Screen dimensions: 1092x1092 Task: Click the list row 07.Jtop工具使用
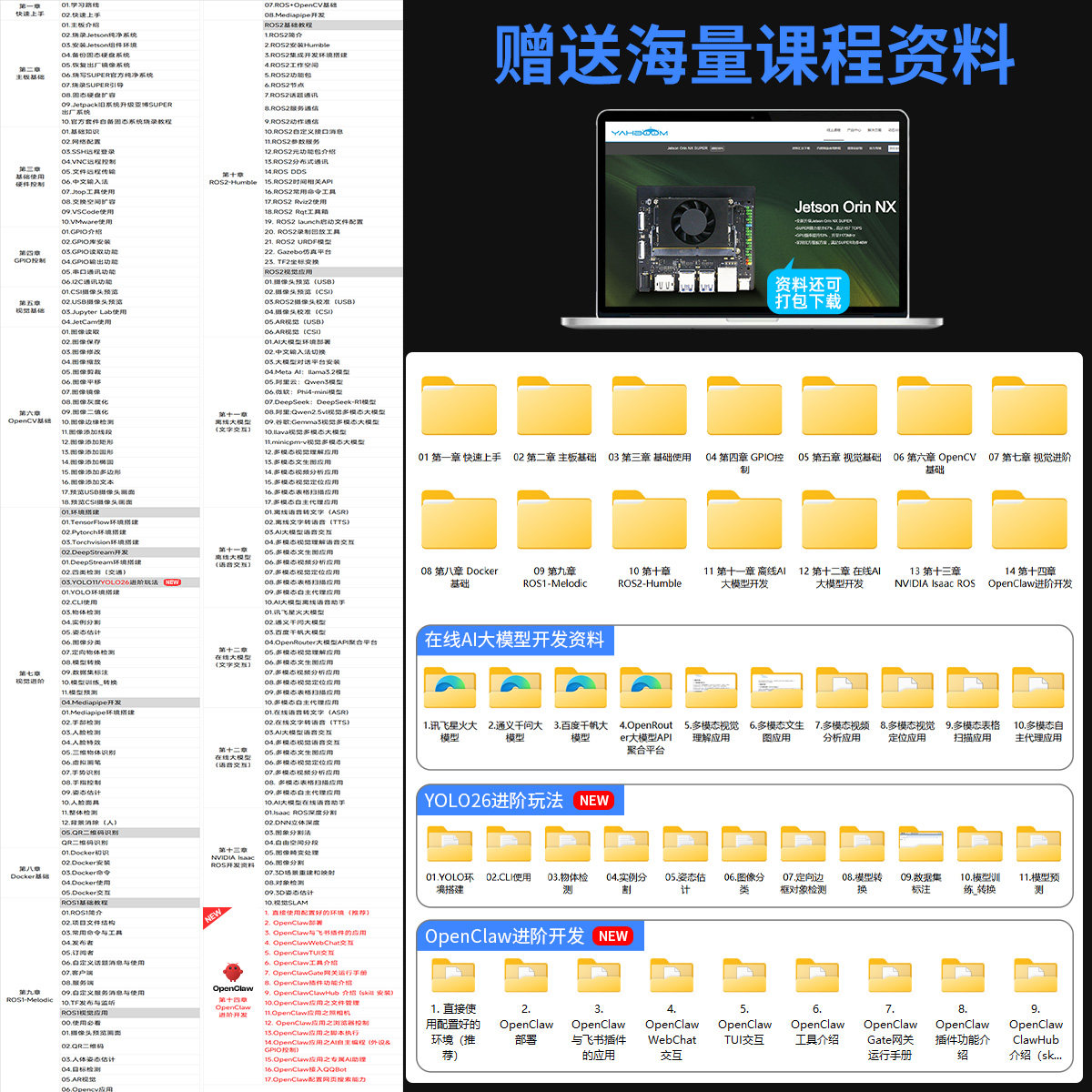click(88, 192)
